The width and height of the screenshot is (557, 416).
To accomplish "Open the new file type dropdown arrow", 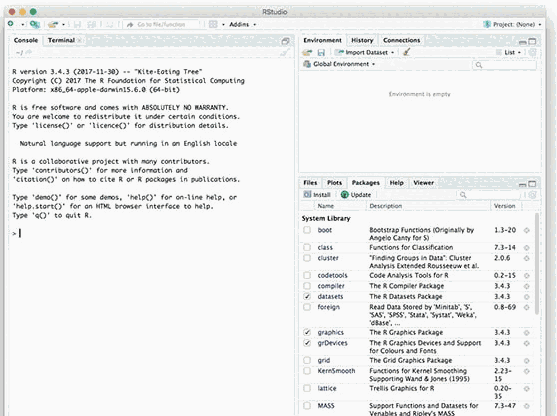I will point(23,25).
